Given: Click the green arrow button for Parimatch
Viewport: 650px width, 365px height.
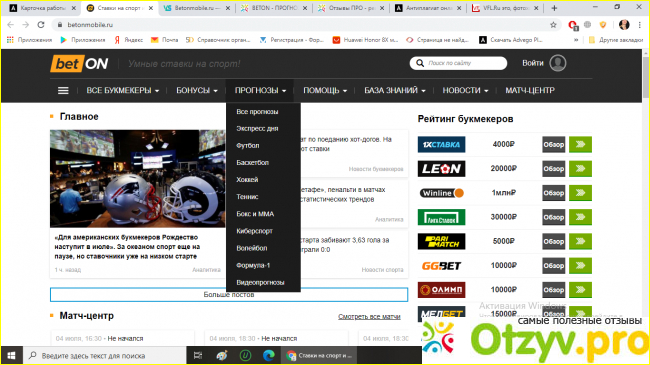Looking at the screenshot, I should coord(580,241).
